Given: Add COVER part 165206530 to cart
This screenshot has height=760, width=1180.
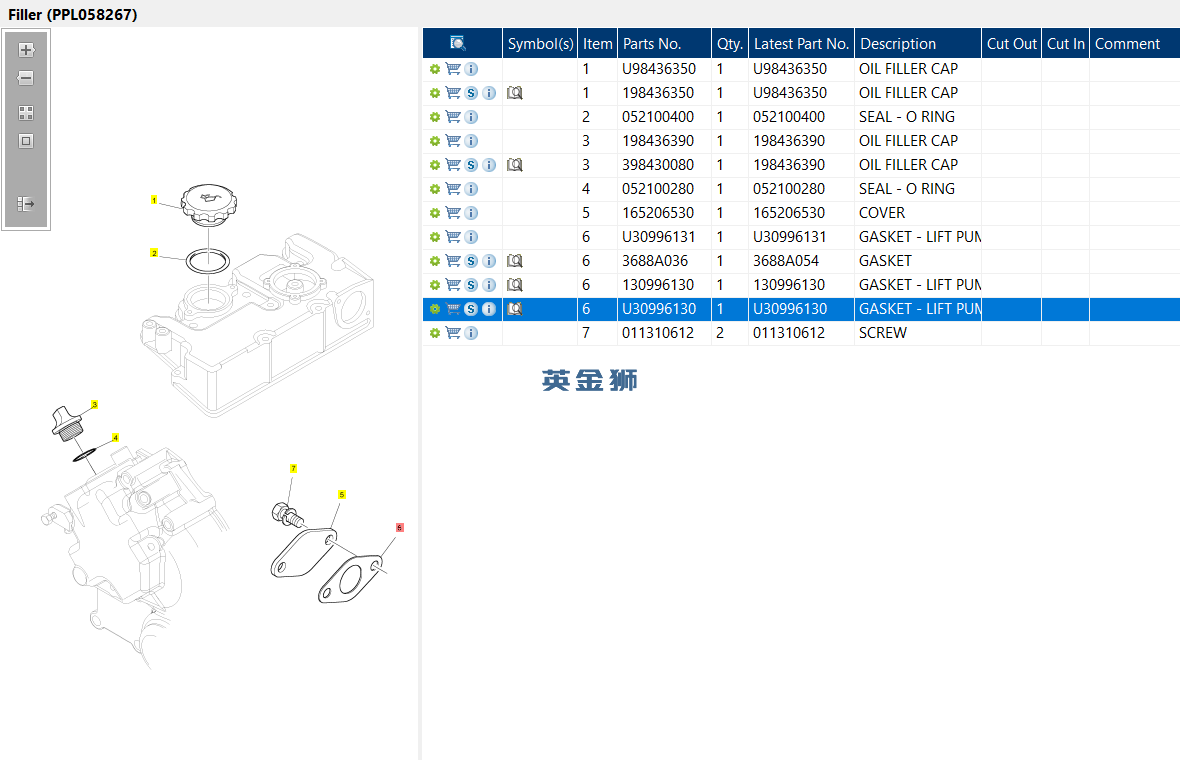Looking at the screenshot, I should point(453,213).
